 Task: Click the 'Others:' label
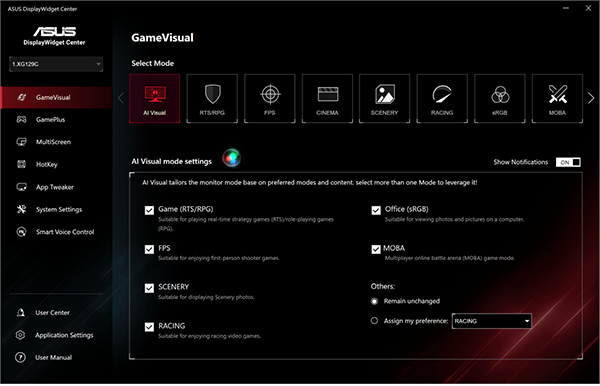click(x=383, y=286)
